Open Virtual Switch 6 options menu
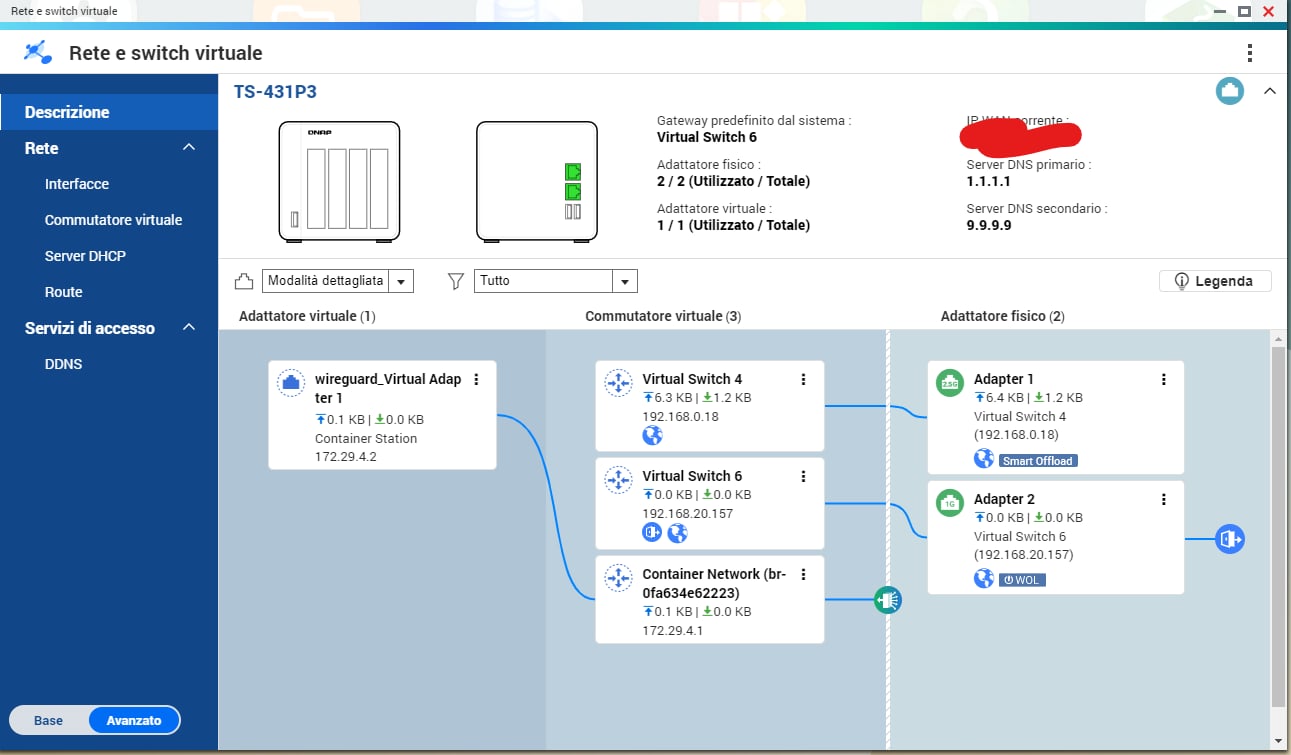The height and width of the screenshot is (755, 1291). click(x=803, y=476)
